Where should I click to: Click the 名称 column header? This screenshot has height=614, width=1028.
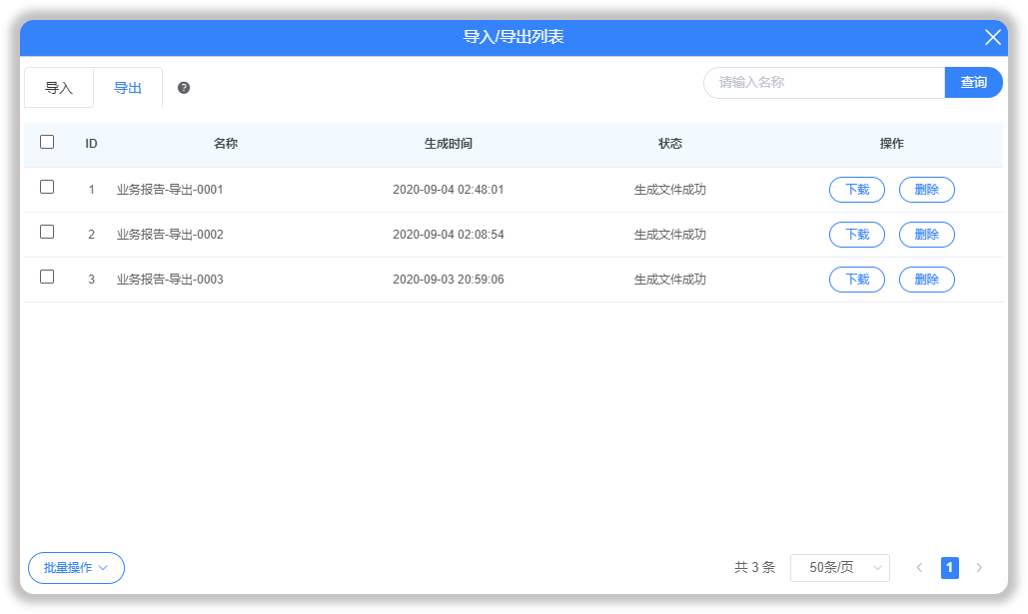pos(226,144)
